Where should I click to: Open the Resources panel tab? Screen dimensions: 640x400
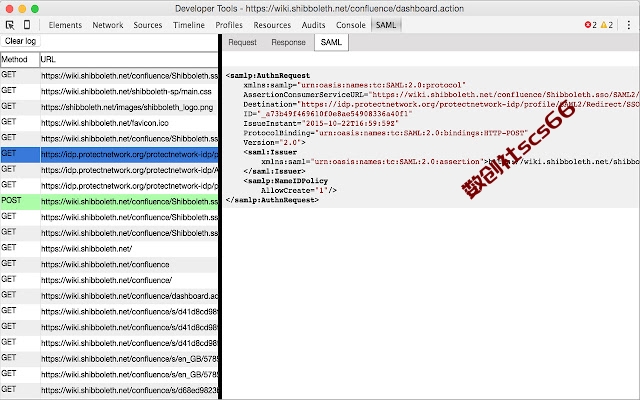click(272, 25)
